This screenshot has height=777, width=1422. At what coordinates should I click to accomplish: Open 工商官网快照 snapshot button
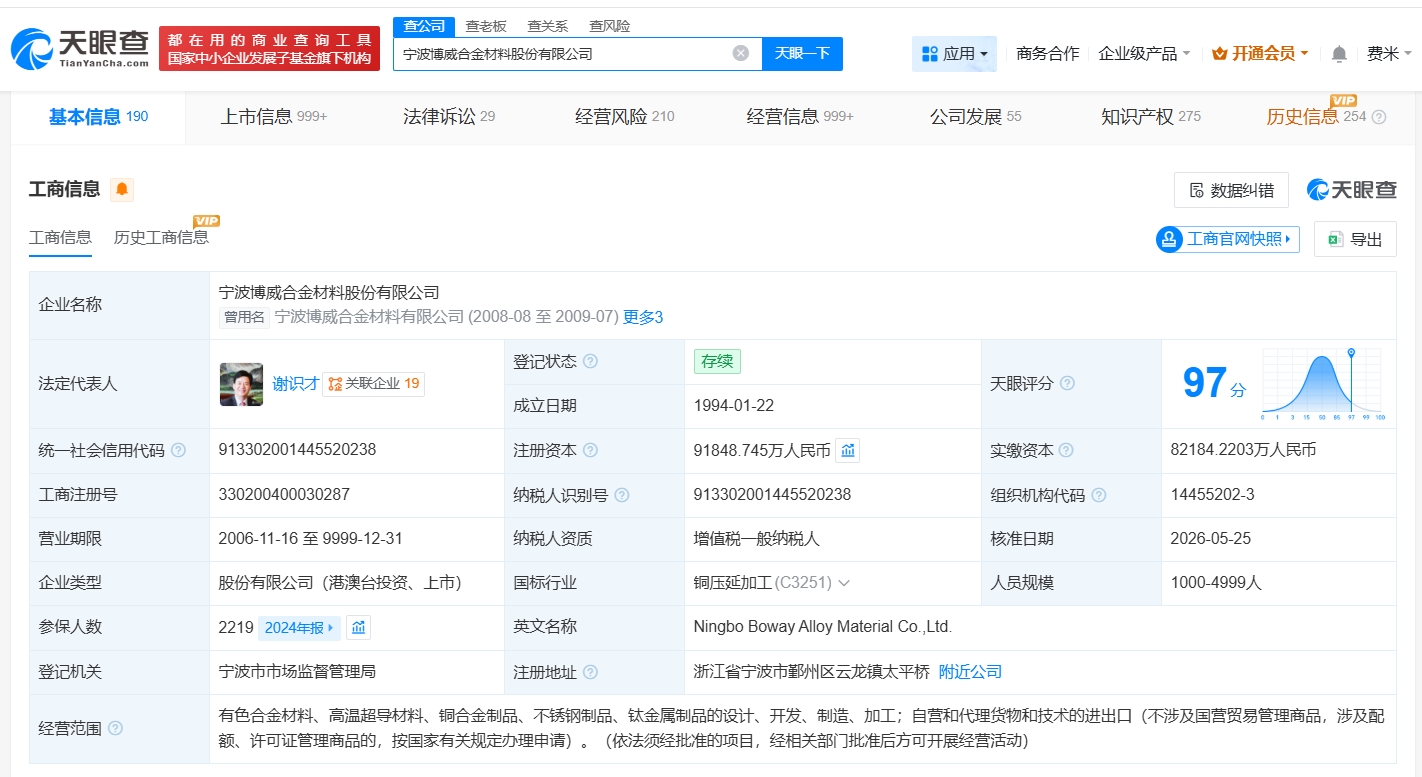click(x=1227, y=239)
